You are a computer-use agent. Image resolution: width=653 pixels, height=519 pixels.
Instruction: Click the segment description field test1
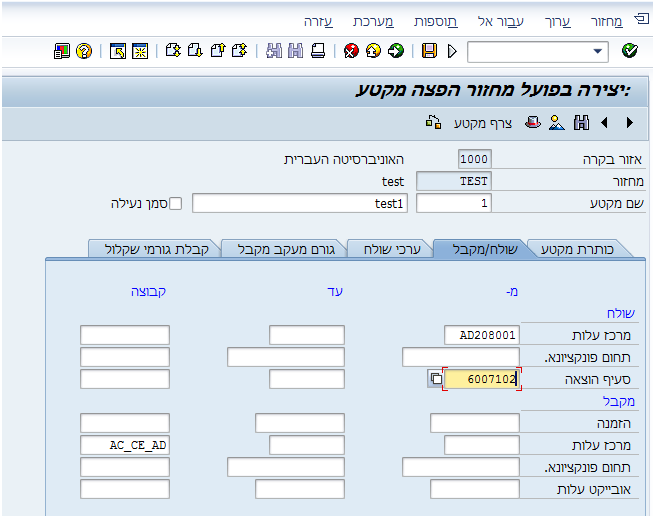300,203
